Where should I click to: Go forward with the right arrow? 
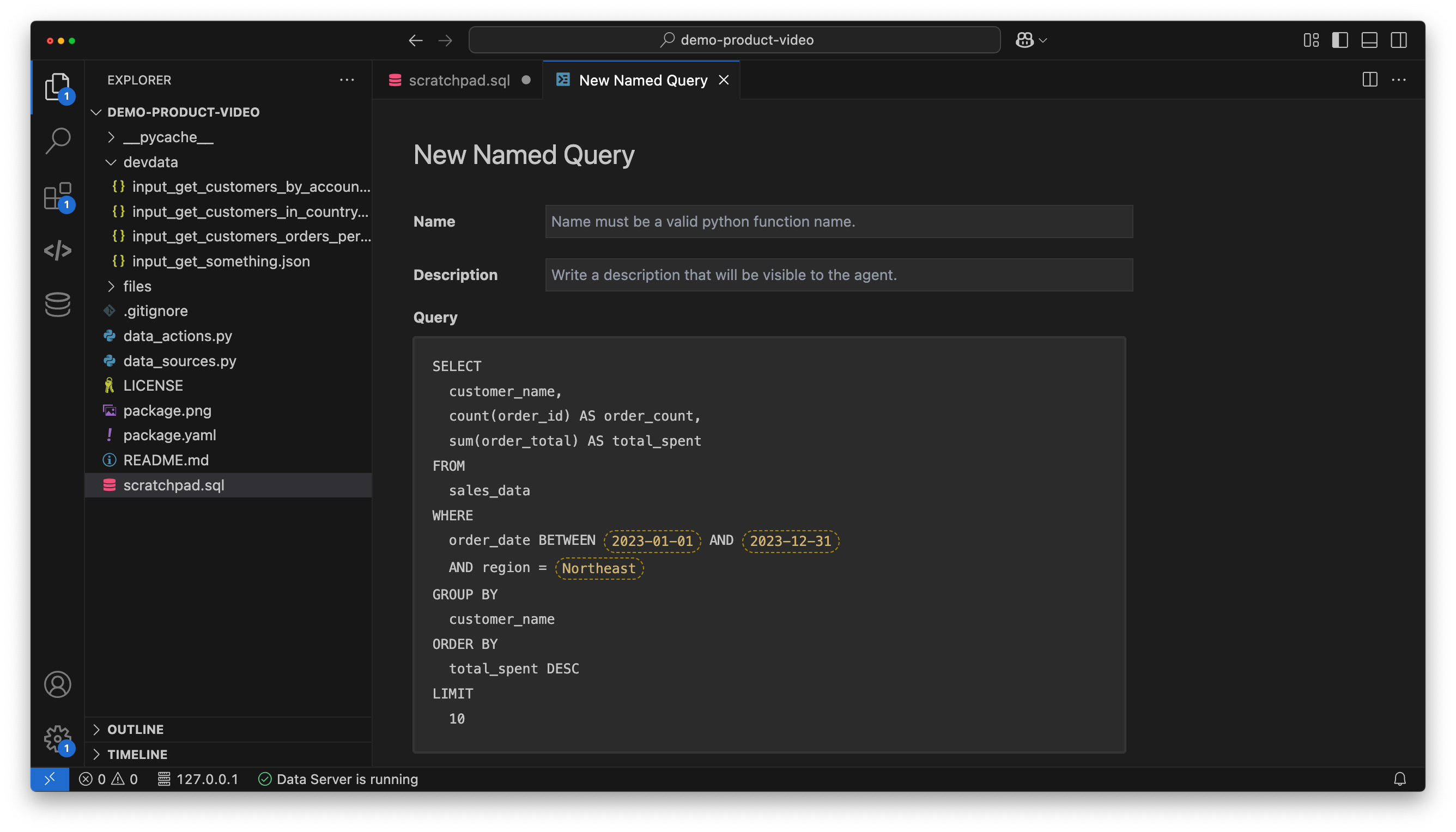445,40
